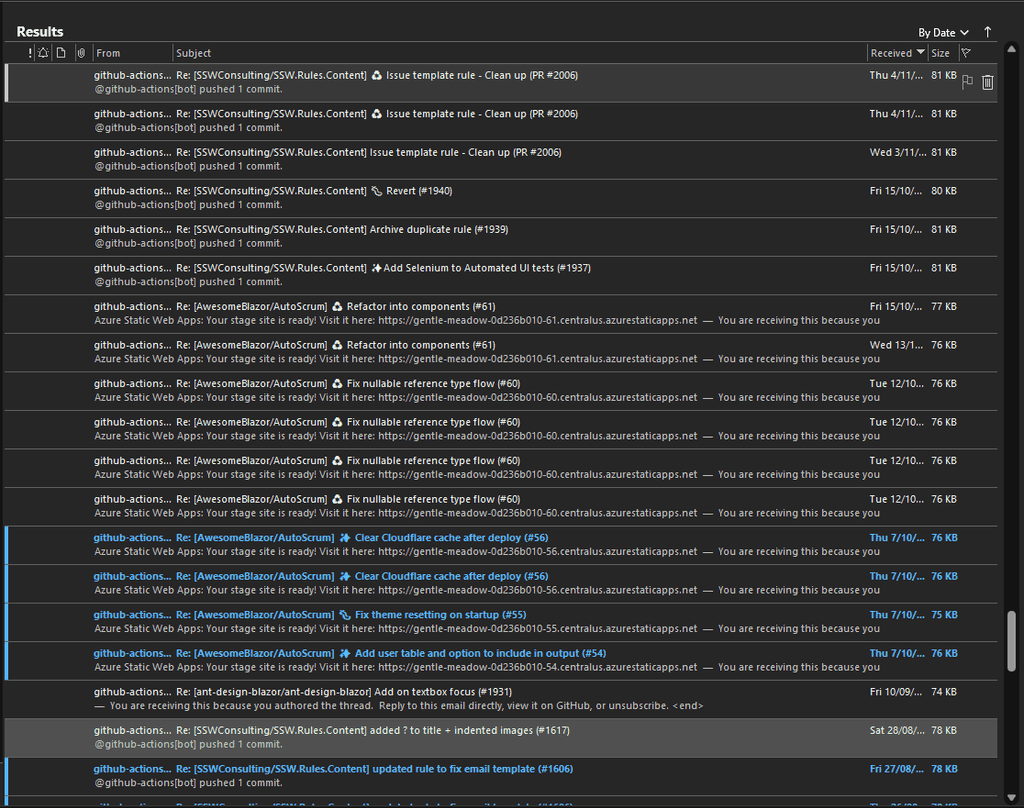Sort emails by the From column header
The image size is (1024, 808).
[x=105, y=52]
